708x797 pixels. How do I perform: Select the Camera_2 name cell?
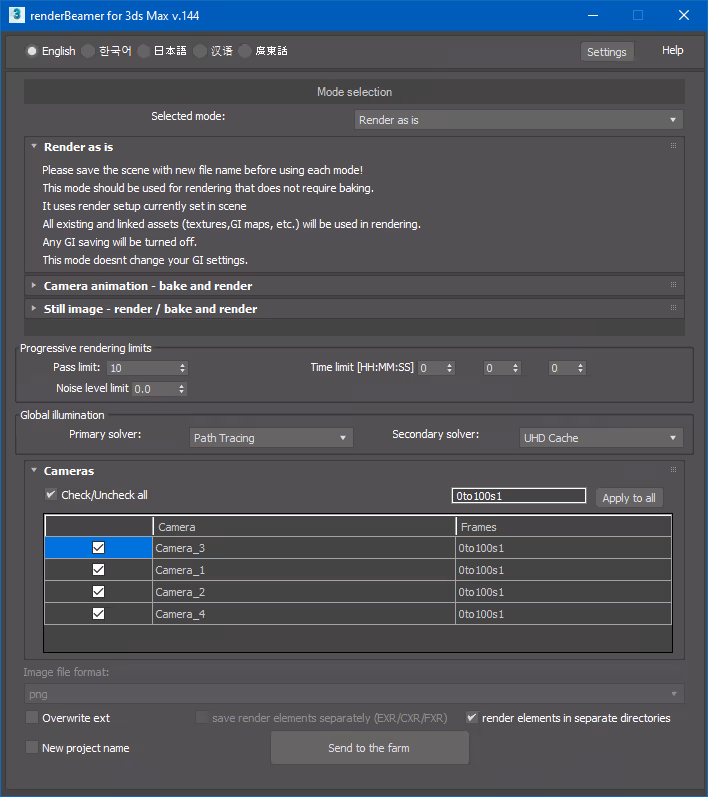(303, 592)
